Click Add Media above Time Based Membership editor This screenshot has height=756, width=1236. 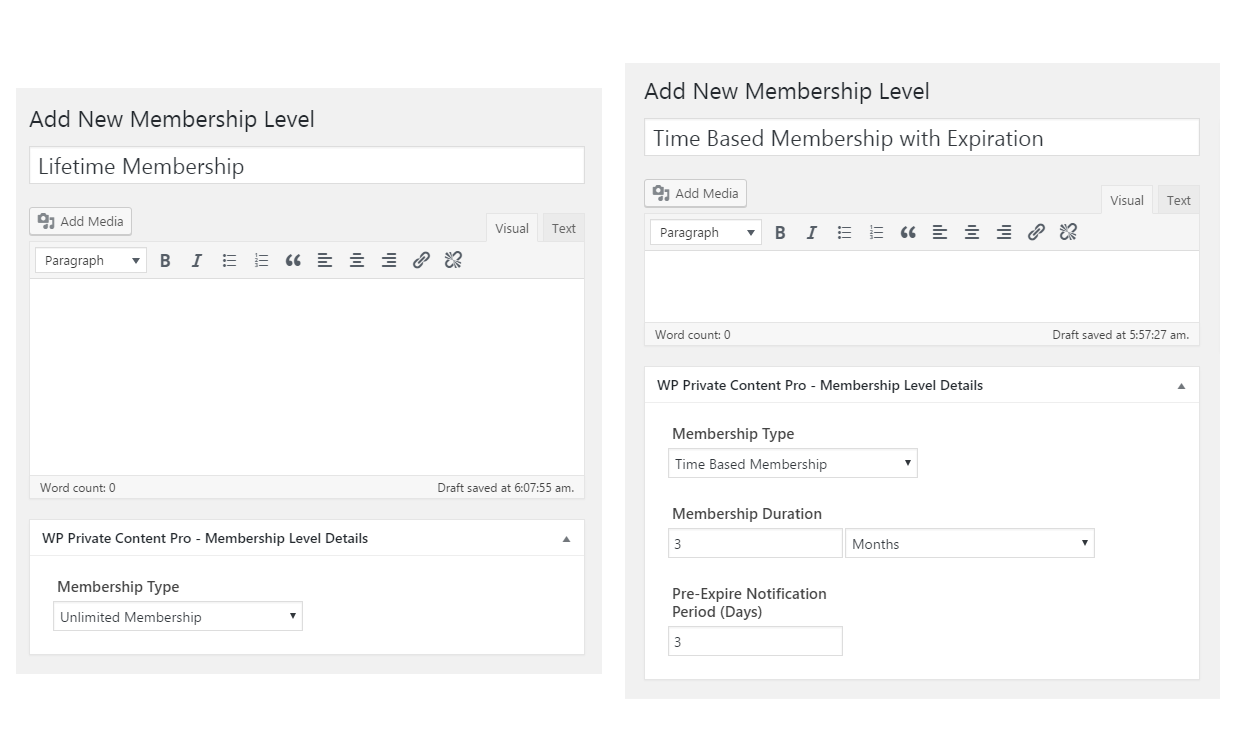[x=696, y=194]
